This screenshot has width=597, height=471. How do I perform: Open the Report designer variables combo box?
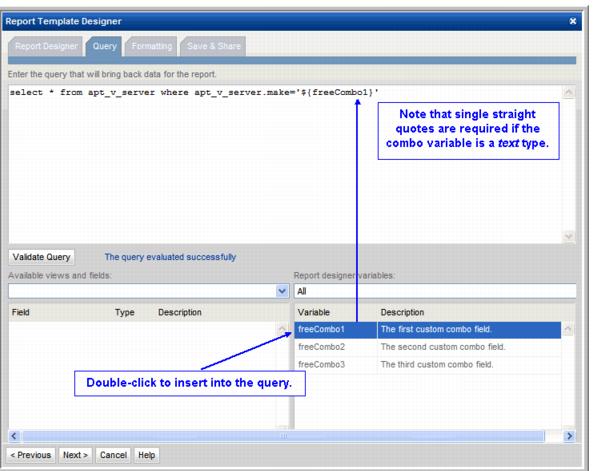click(435, 291)
